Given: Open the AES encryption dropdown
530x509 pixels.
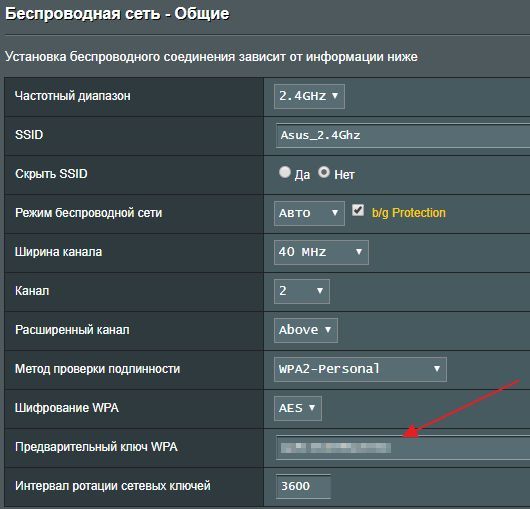Looking at the screenshot, I should 298,408.
